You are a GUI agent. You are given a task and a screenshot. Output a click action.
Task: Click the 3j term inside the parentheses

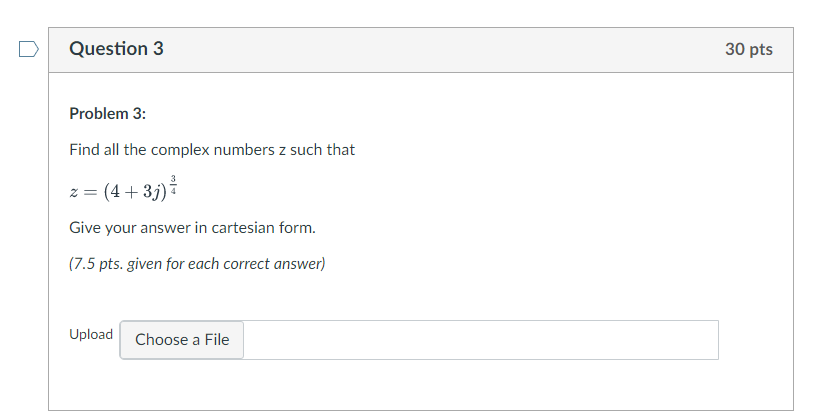(150, 192)
